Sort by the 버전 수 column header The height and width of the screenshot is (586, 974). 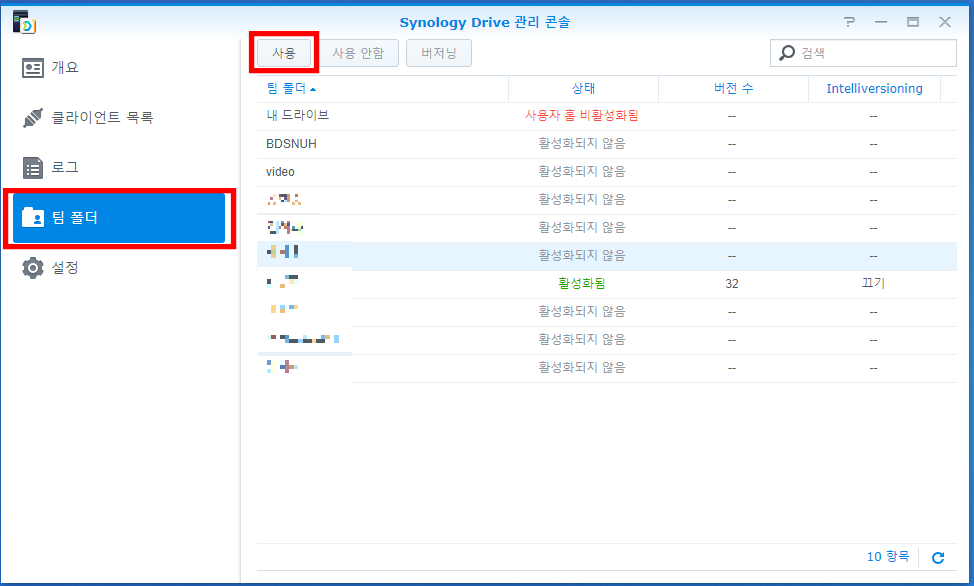pos(733,89)
